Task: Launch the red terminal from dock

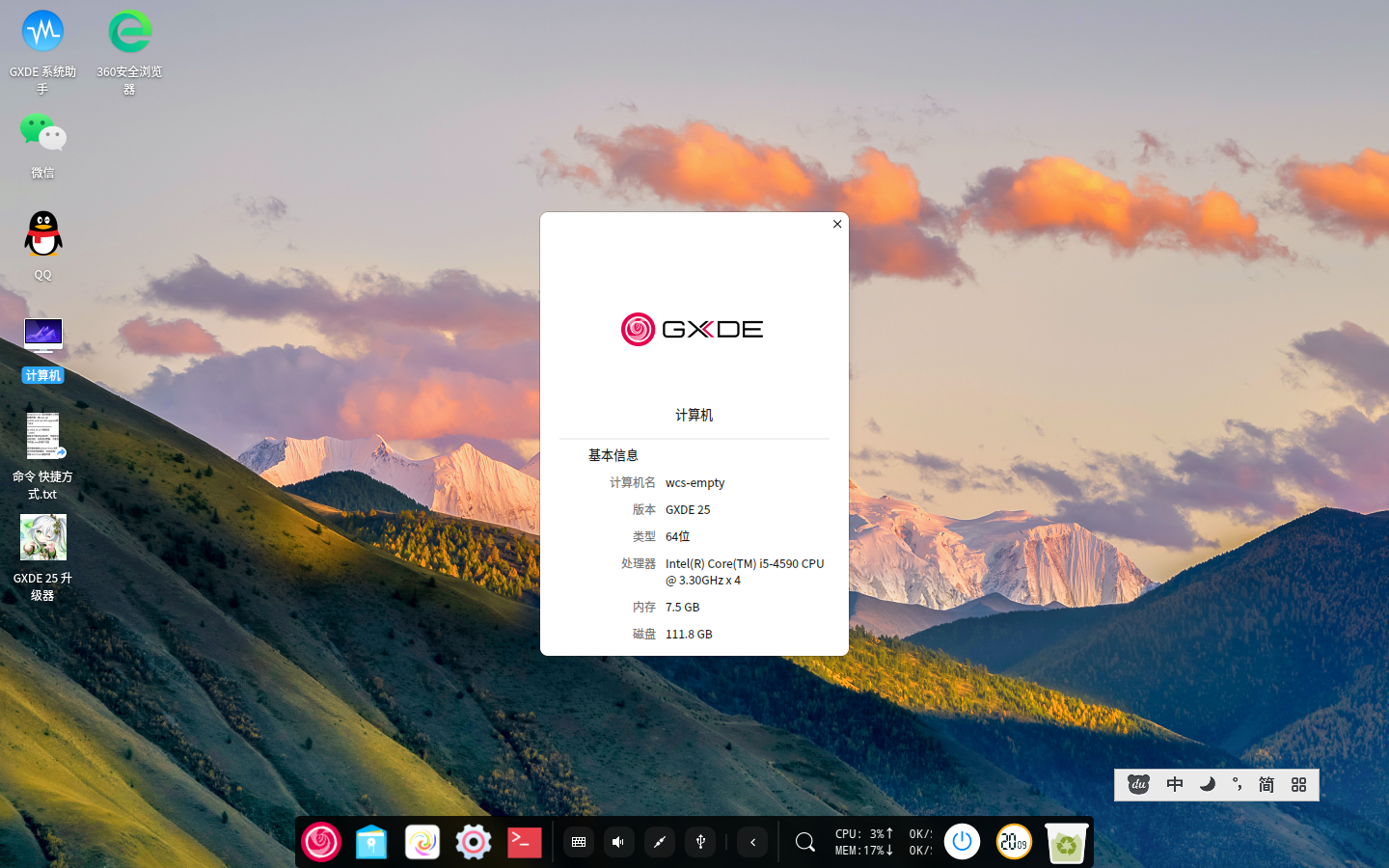Action: tap(525, 842)
